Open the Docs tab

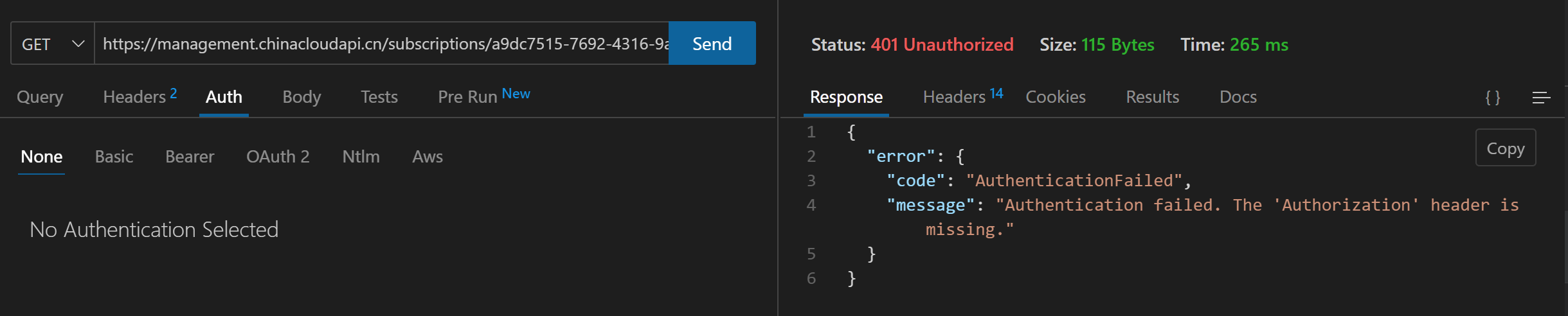[x=1238, y=97]
